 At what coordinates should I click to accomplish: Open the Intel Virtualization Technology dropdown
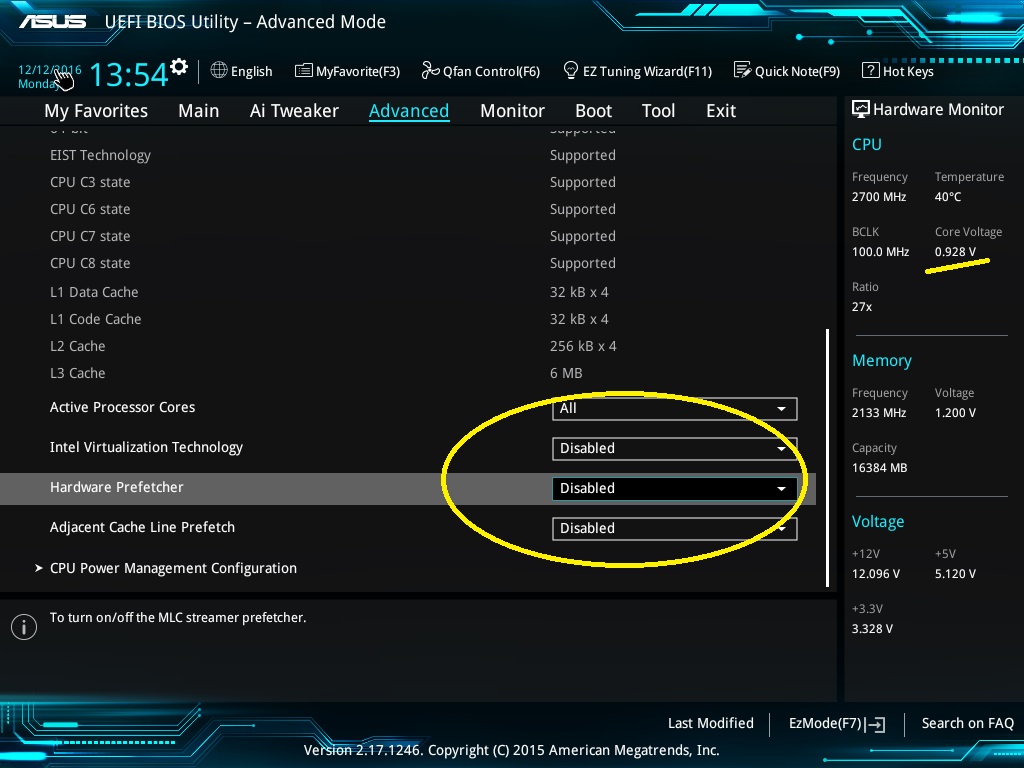click(675, 449)
